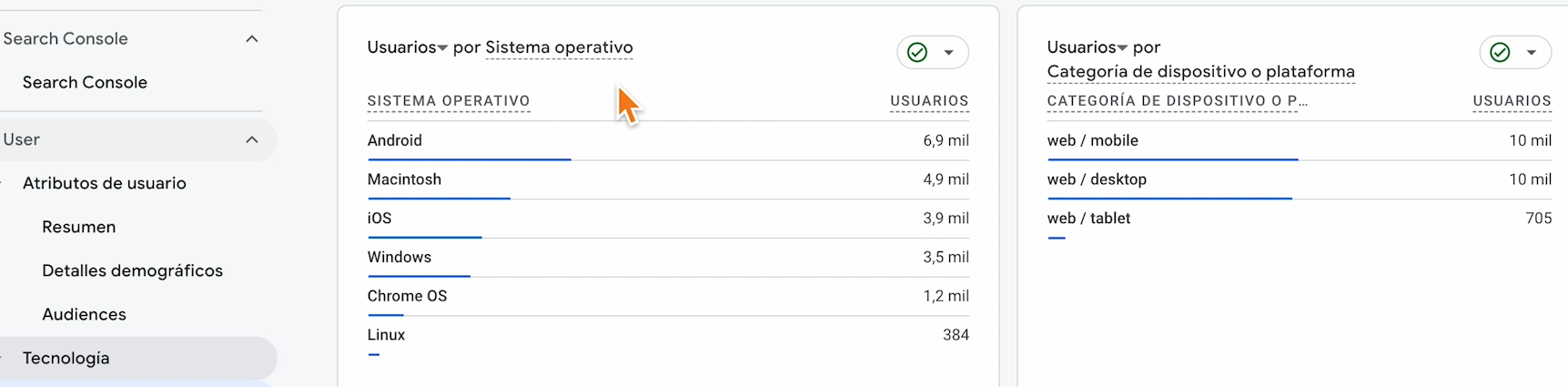Viewport: 1568px width, 387px height.
Task: Open Detalles demográficos report
Action: click(132, 270)
